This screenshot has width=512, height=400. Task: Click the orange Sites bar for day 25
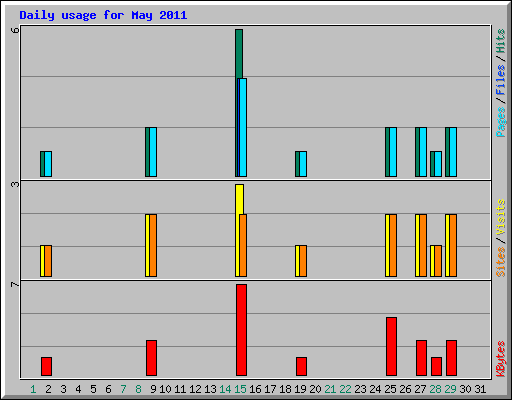coord(393,245)
